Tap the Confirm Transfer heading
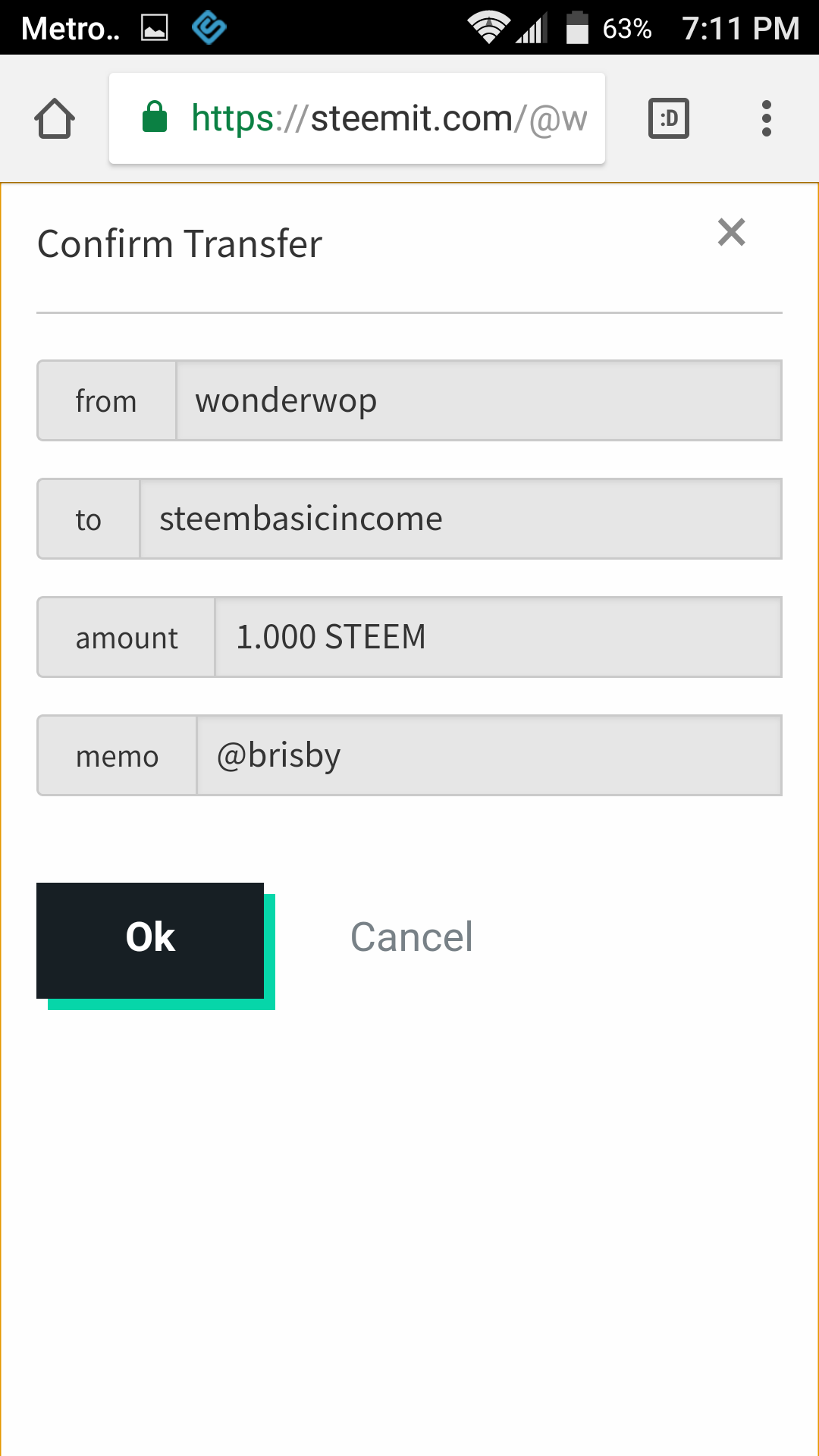Screen dimensions: 819x1456 click(180, 244)
